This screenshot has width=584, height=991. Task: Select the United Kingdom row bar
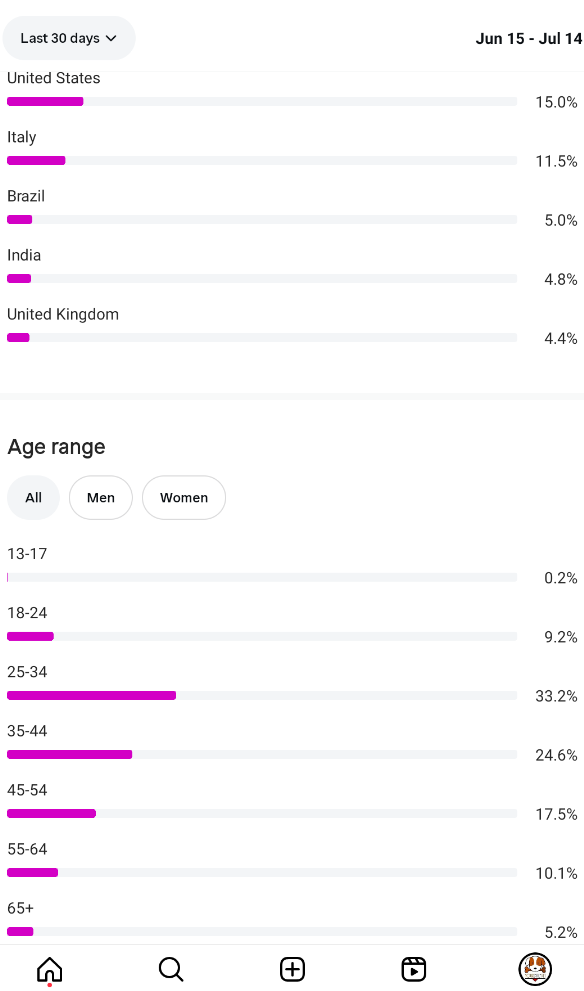click(x=262, y=337)
